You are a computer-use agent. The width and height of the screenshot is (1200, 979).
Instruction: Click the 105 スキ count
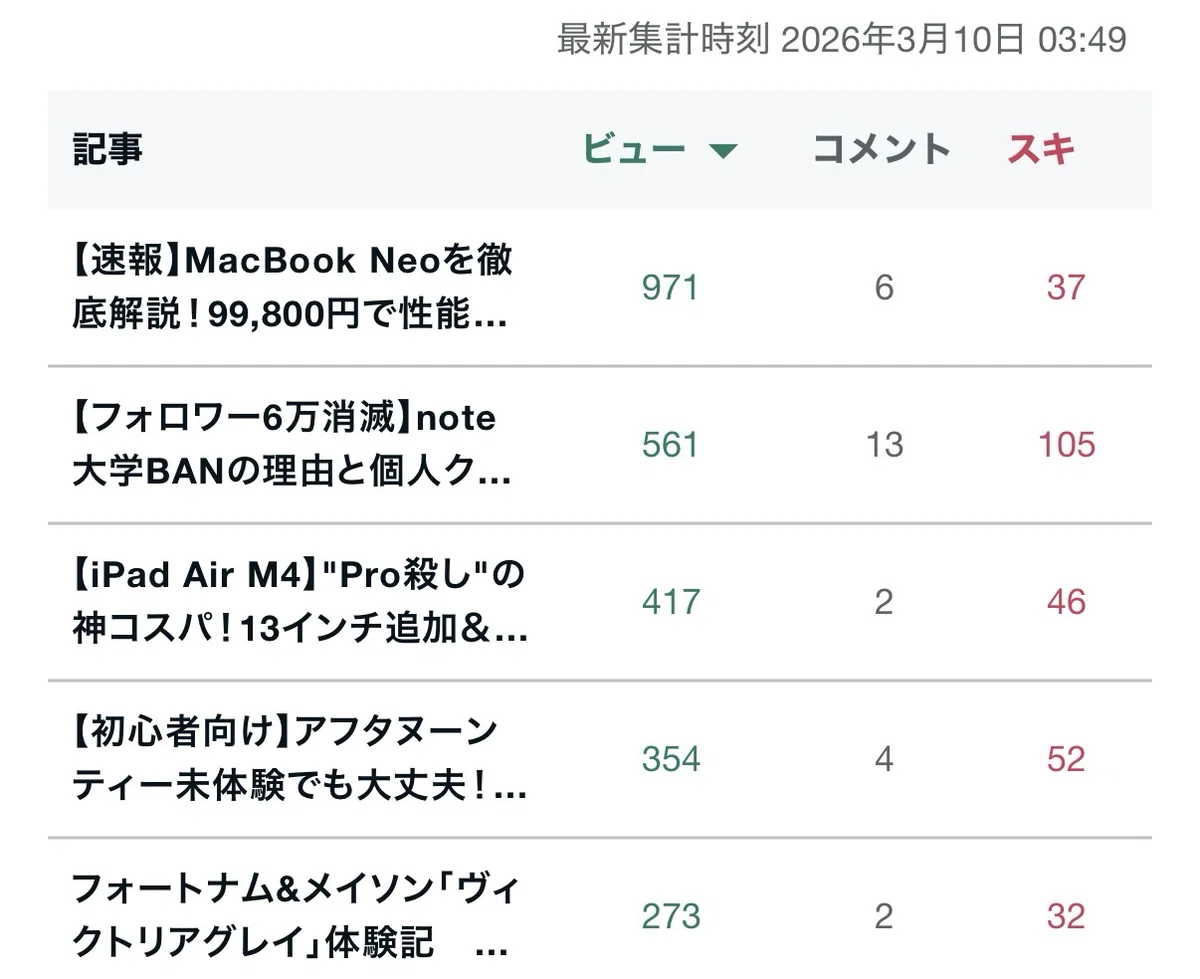click(x=1066, y=445)
